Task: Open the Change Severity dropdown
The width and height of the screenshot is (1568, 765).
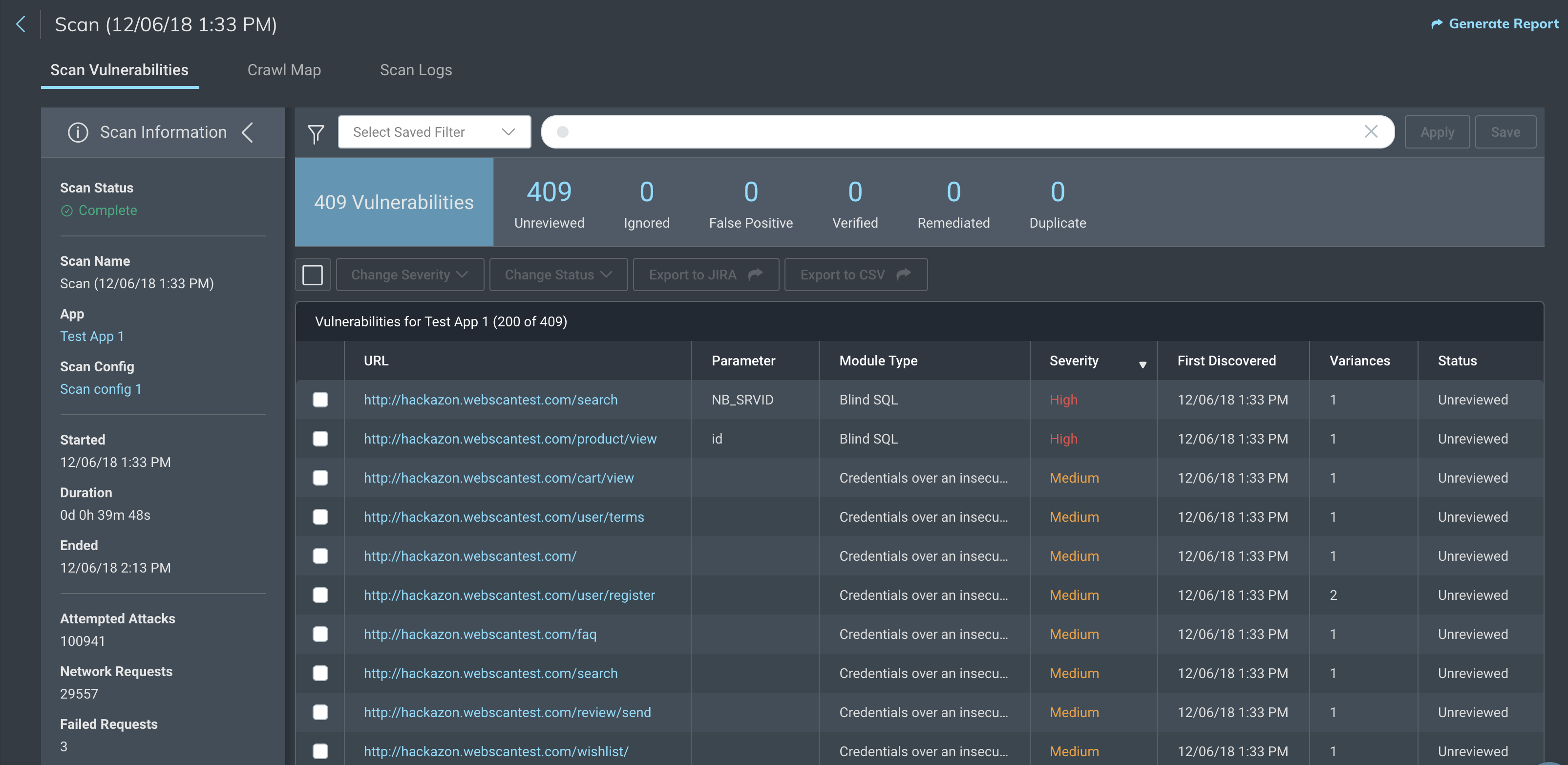Action: pos(410,275)
